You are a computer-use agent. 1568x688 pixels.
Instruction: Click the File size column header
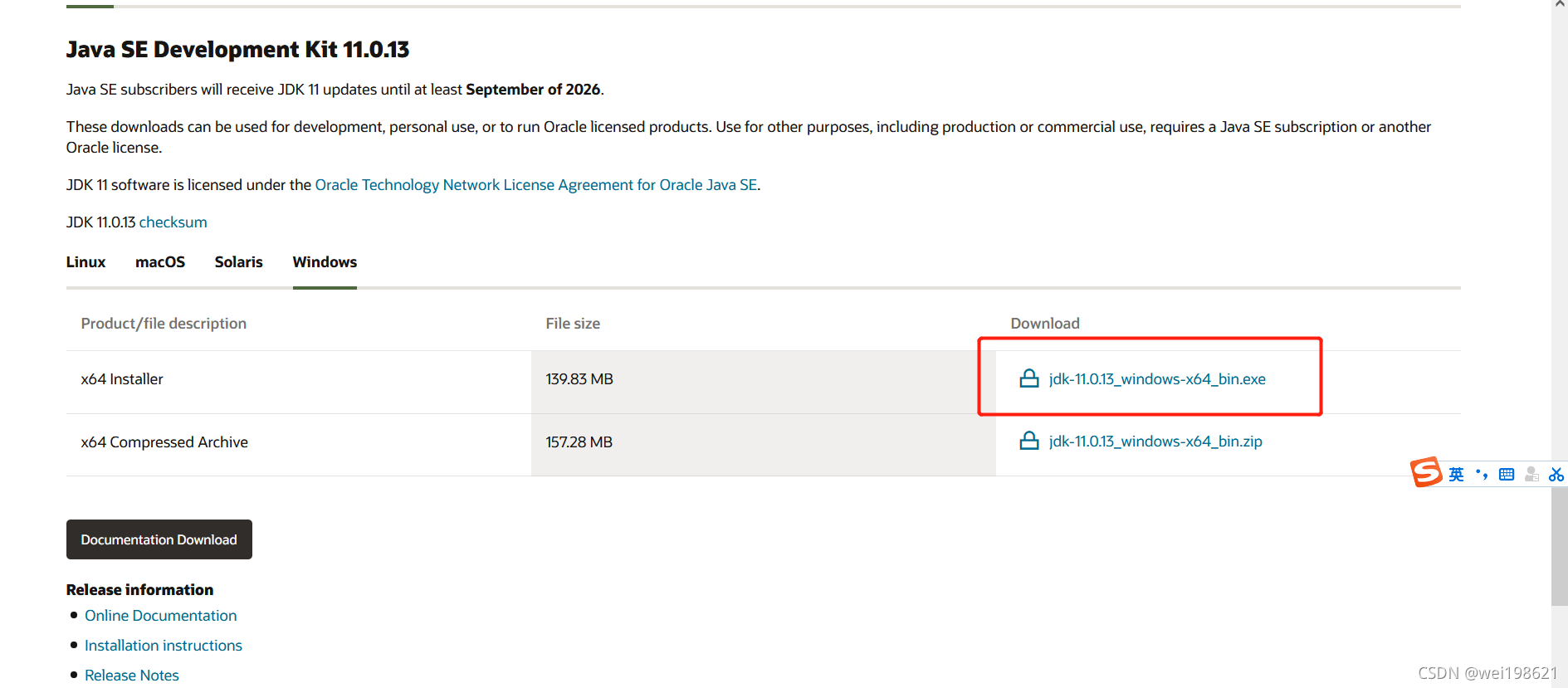(573, 324)
